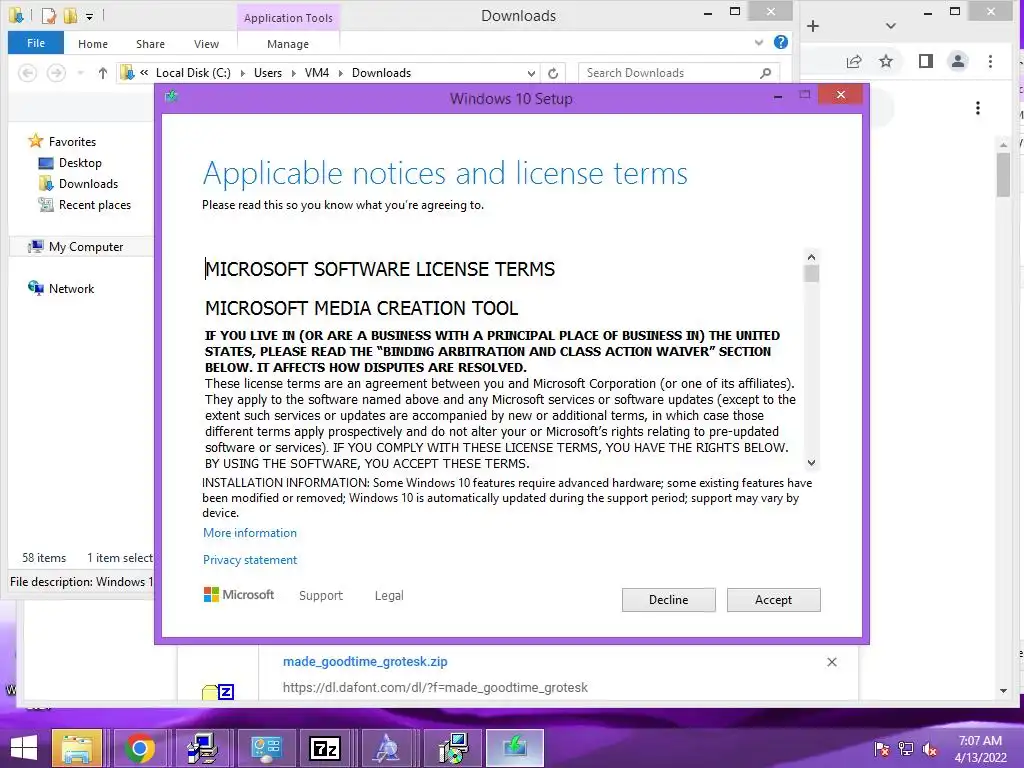Click the Windows 10 Setup title icon

pos(172,97)
